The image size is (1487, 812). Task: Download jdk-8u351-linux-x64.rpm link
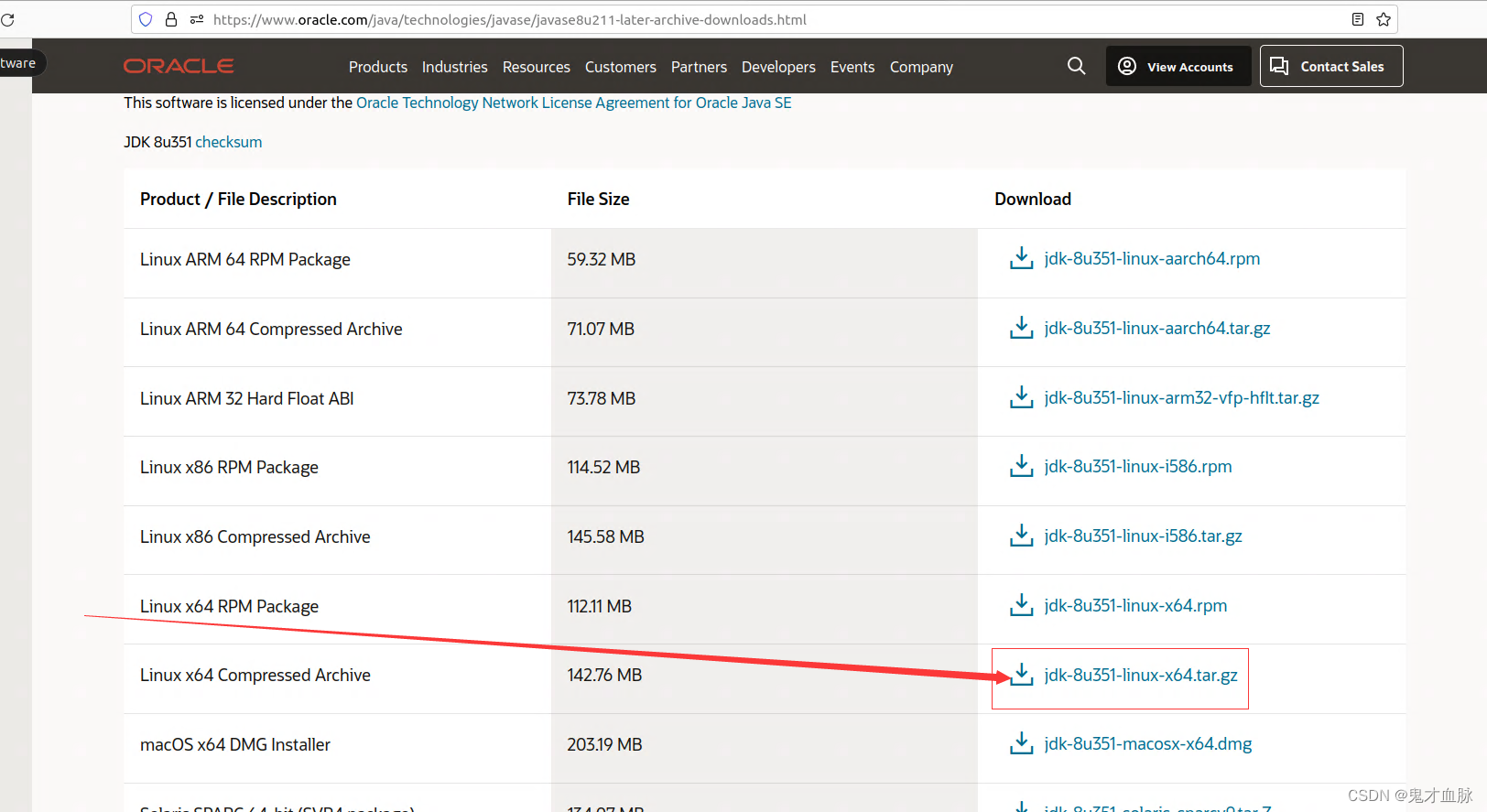click(1135, 605)
